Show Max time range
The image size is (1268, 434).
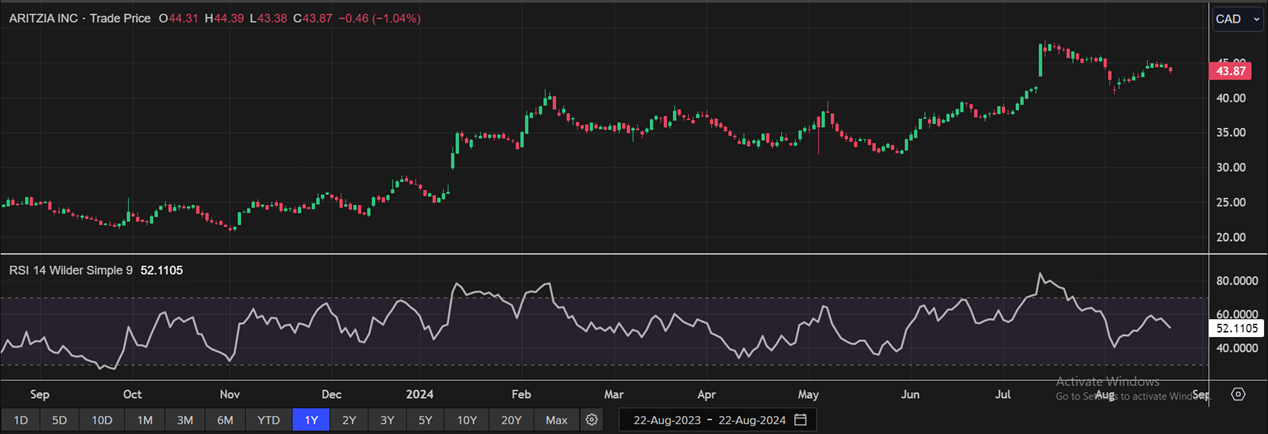pos(557,420)
